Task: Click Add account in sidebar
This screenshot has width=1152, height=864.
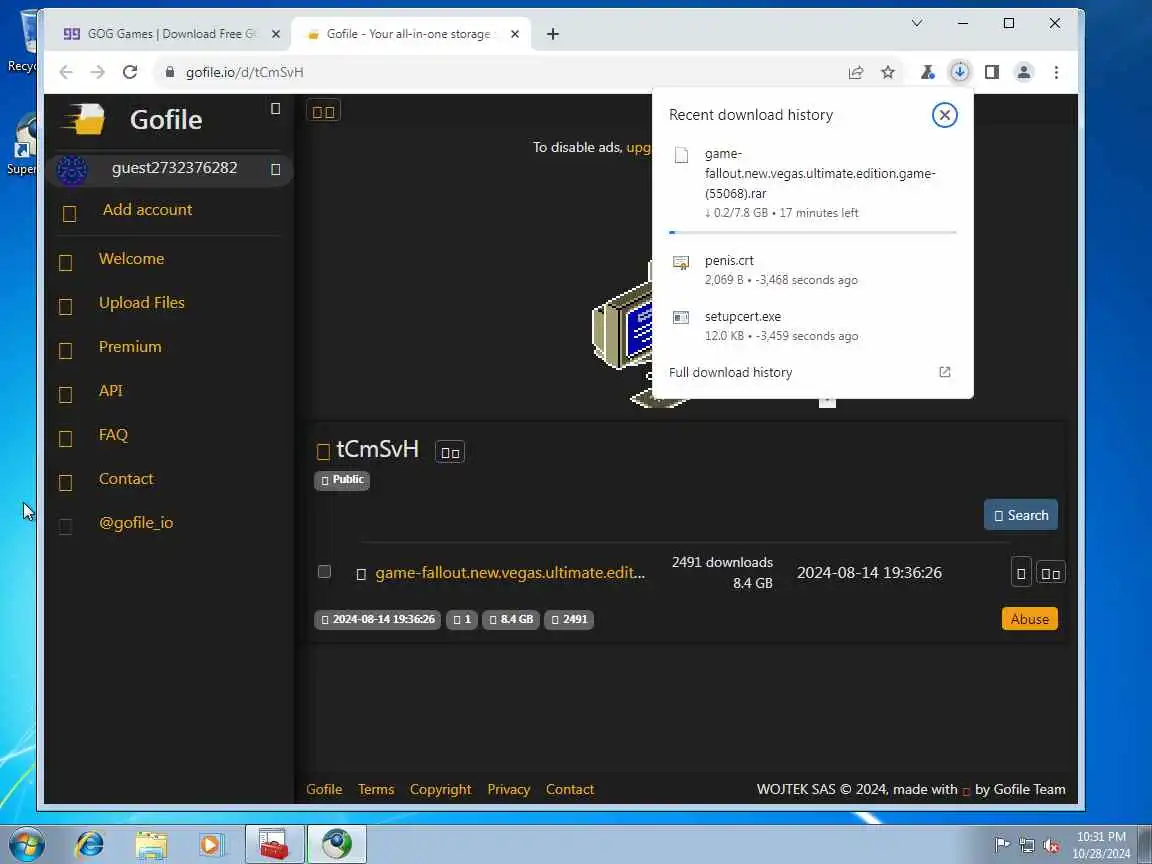Action: pyautogui.click(x=147, y=209)
